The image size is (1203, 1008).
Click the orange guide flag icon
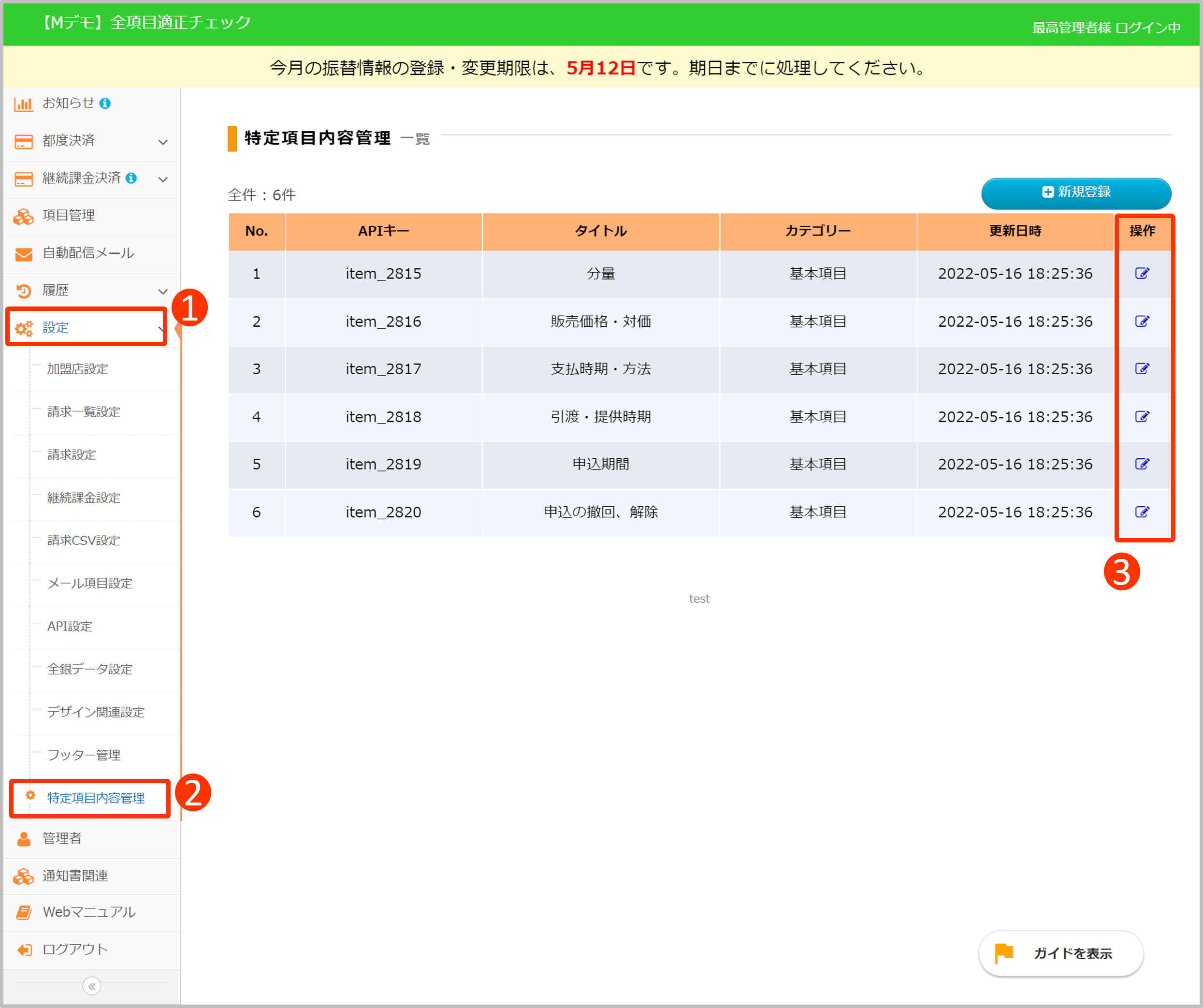click(x=1004, y=953)
